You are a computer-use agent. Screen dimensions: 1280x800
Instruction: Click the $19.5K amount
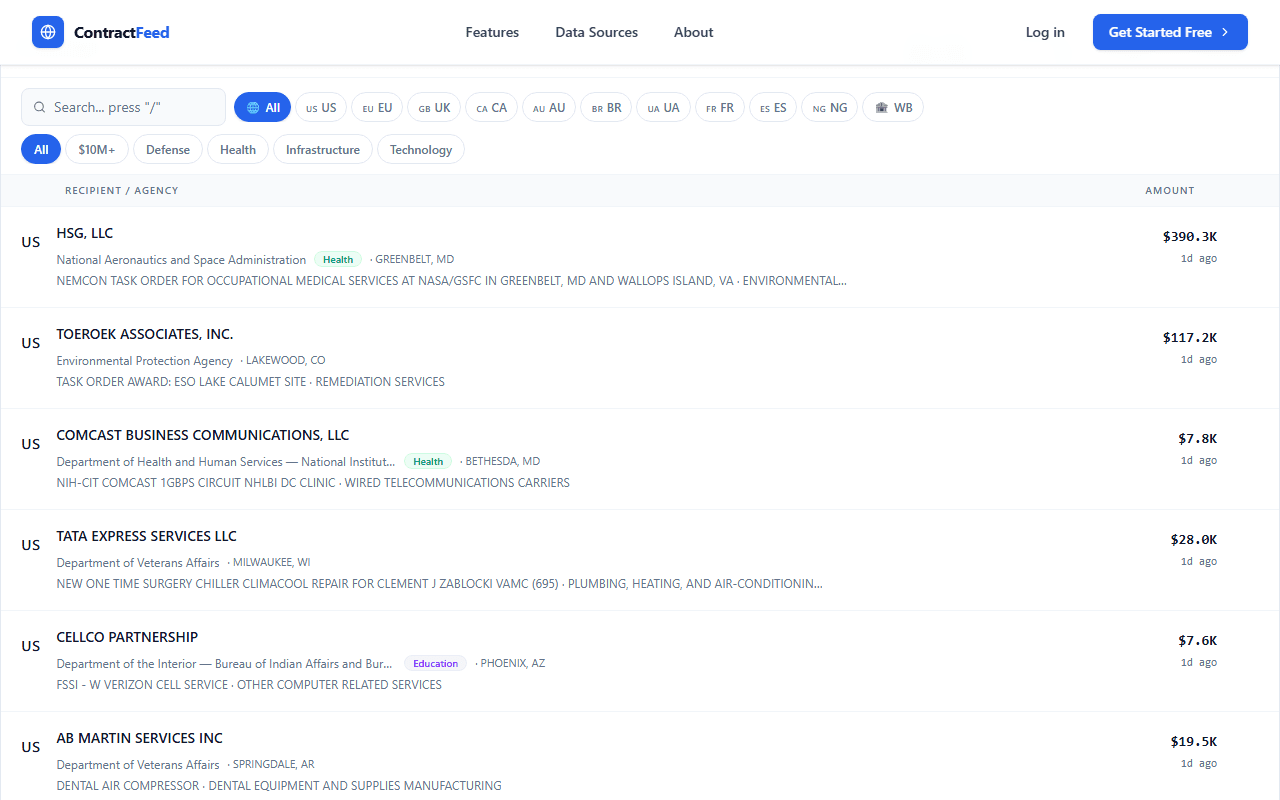(1194, 742)
